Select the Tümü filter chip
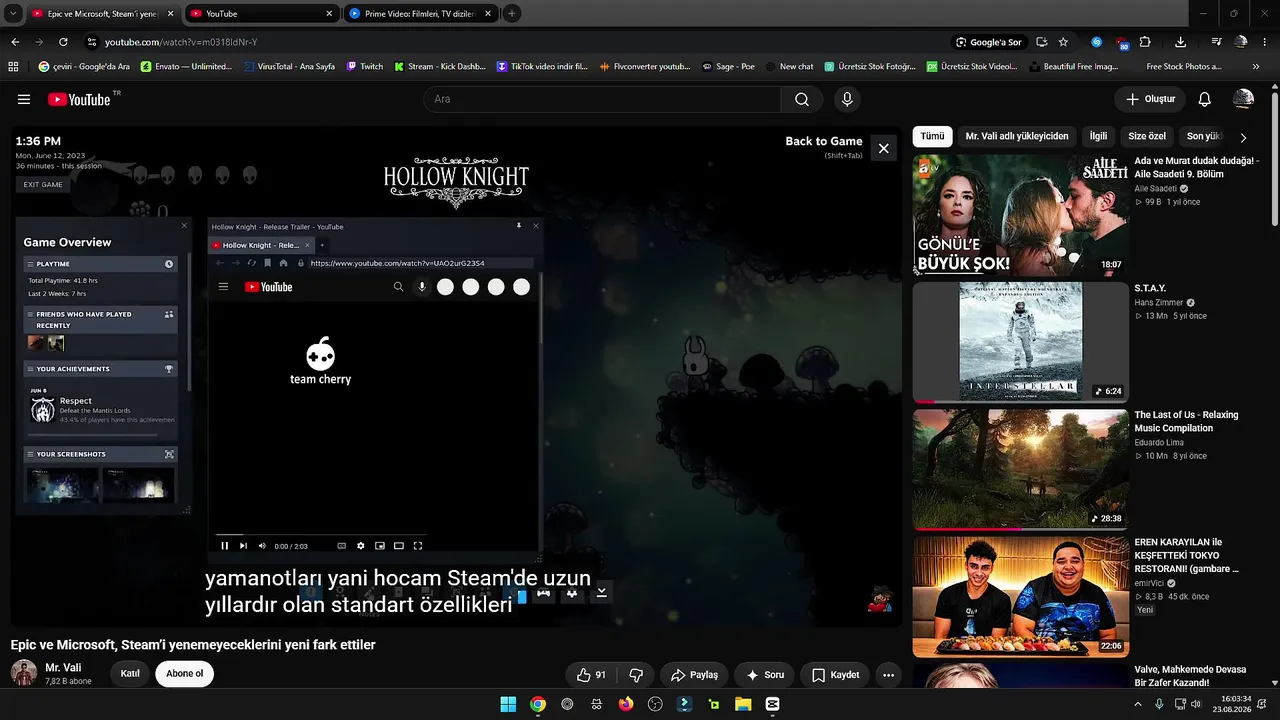This screenshot has width=1280, height=720. click(932, 136)
